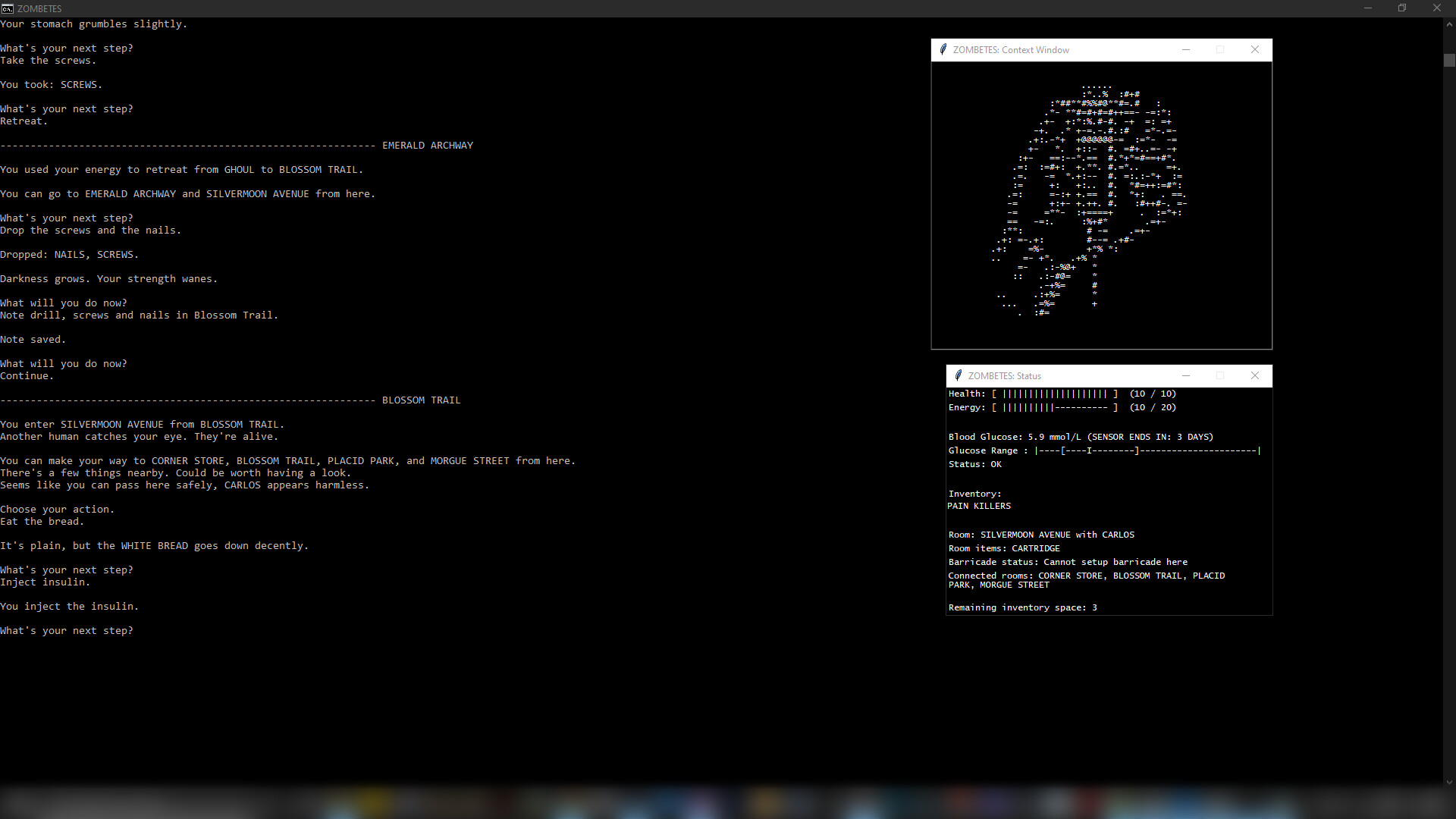This screenshot has height=819, width=1456.
Task: Maximize the ZOMBETES Status window
Action: [1220, 375]
